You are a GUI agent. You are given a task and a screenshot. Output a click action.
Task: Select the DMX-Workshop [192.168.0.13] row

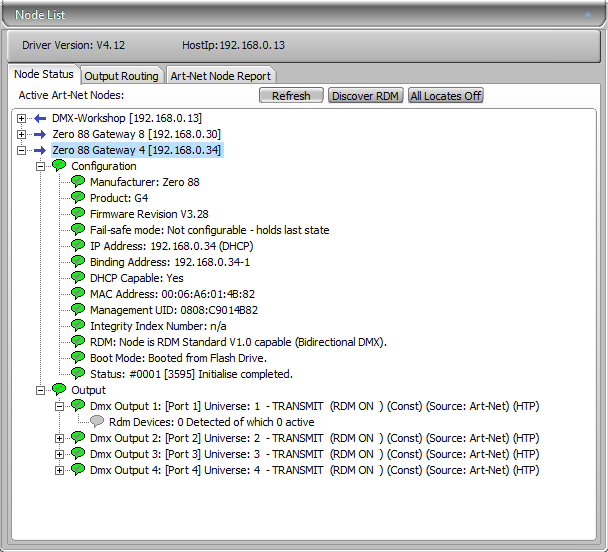[x=127, y=118]
